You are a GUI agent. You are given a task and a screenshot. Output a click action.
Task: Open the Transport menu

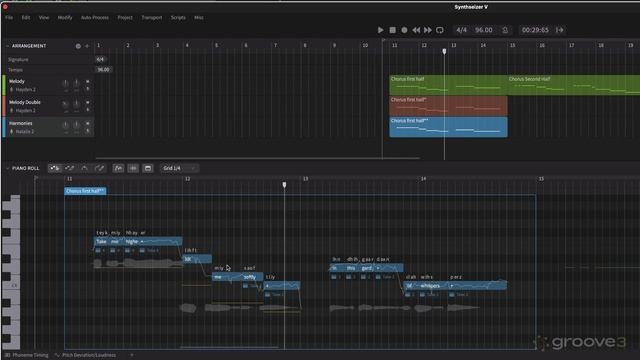click(x=152, y=18)
